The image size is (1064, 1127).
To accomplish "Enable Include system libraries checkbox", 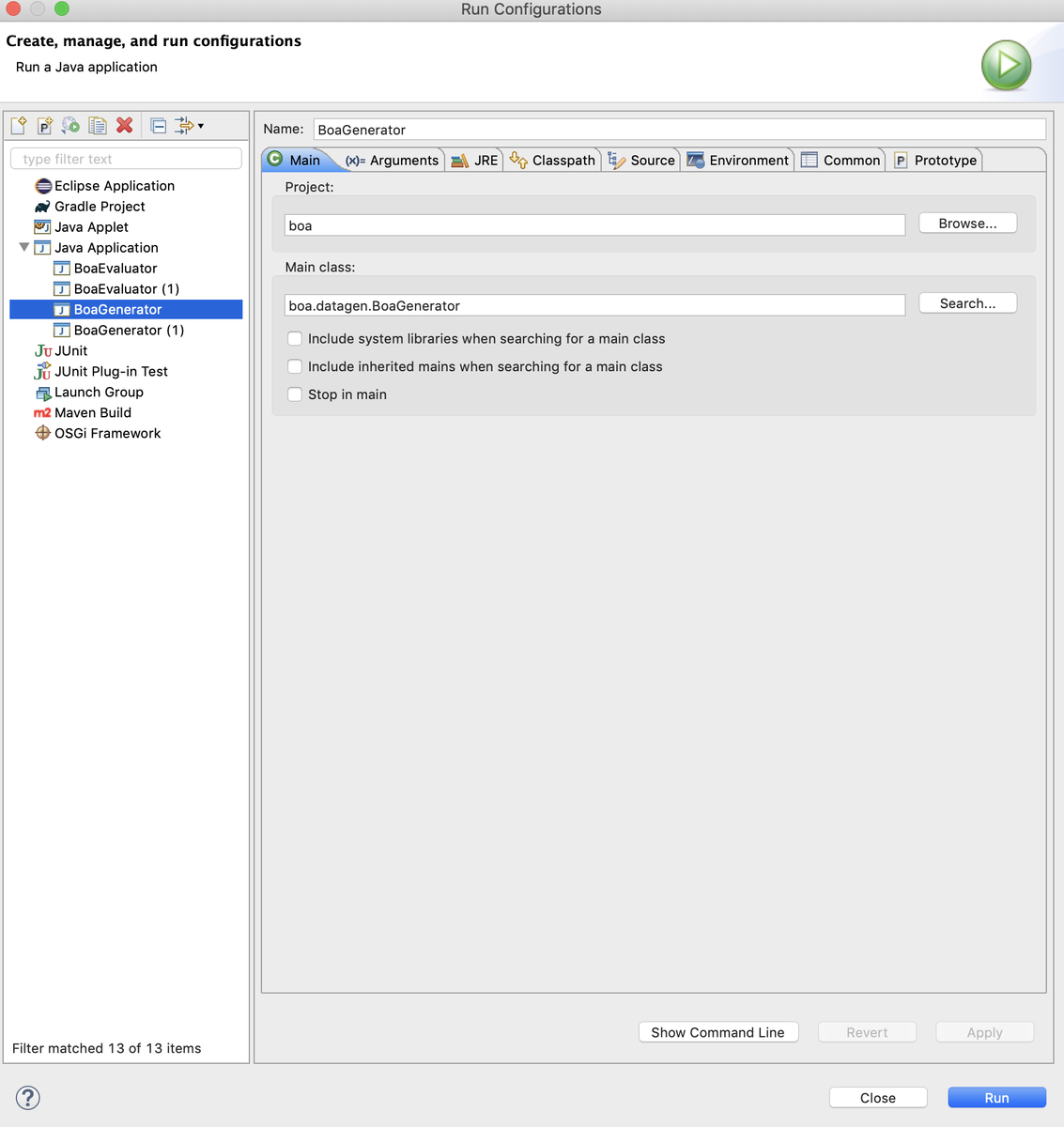I will pos(295,339).
